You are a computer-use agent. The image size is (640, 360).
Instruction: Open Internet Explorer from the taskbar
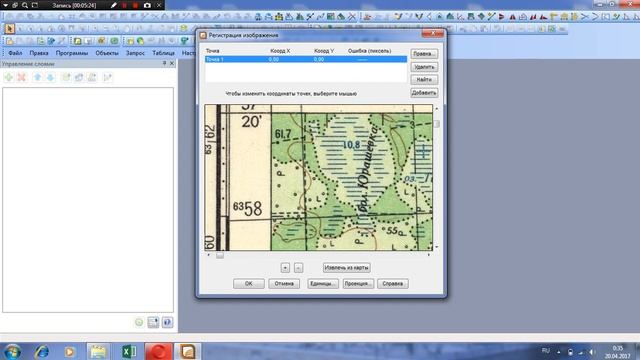[x=42, y=351]
